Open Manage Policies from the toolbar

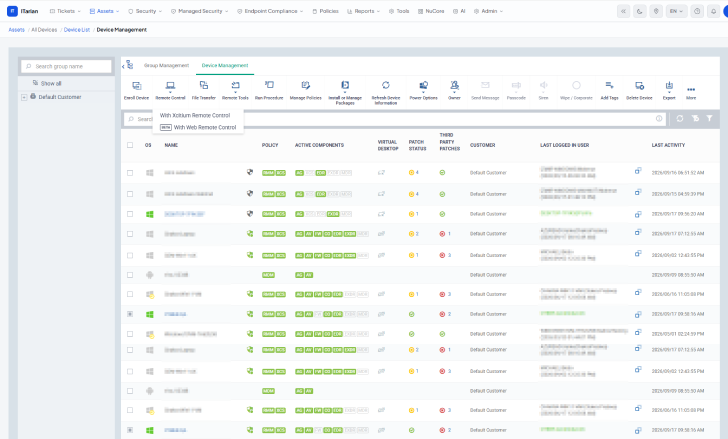tap(306, 90)
